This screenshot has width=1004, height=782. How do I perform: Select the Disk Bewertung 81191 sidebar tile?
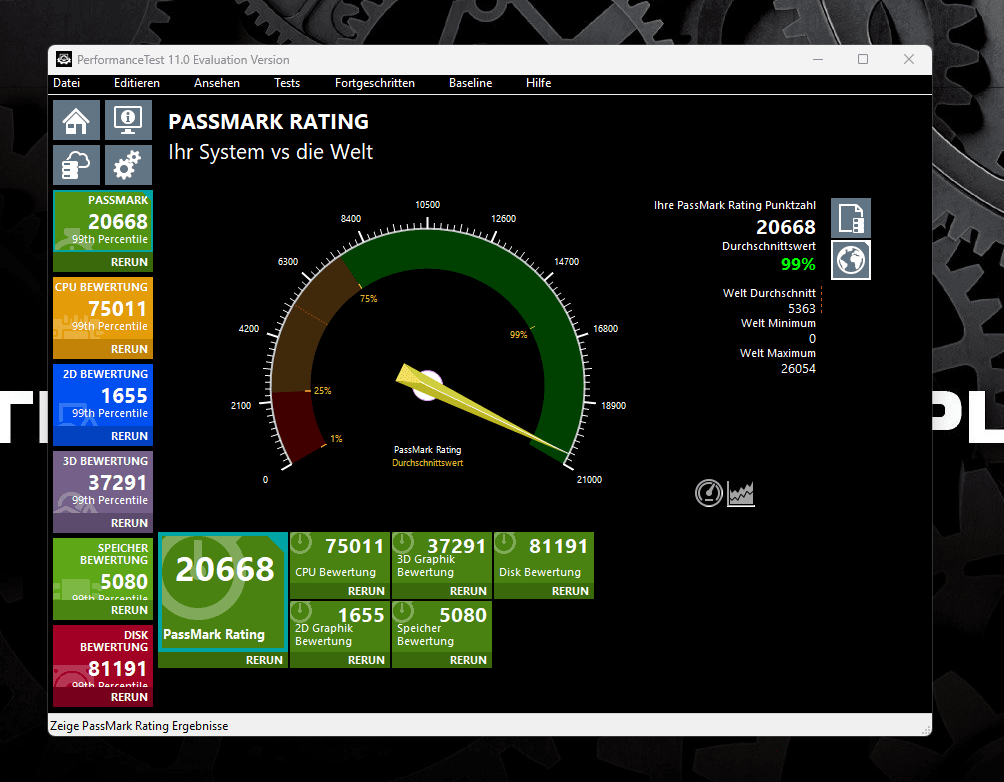(x=103, y=656)
